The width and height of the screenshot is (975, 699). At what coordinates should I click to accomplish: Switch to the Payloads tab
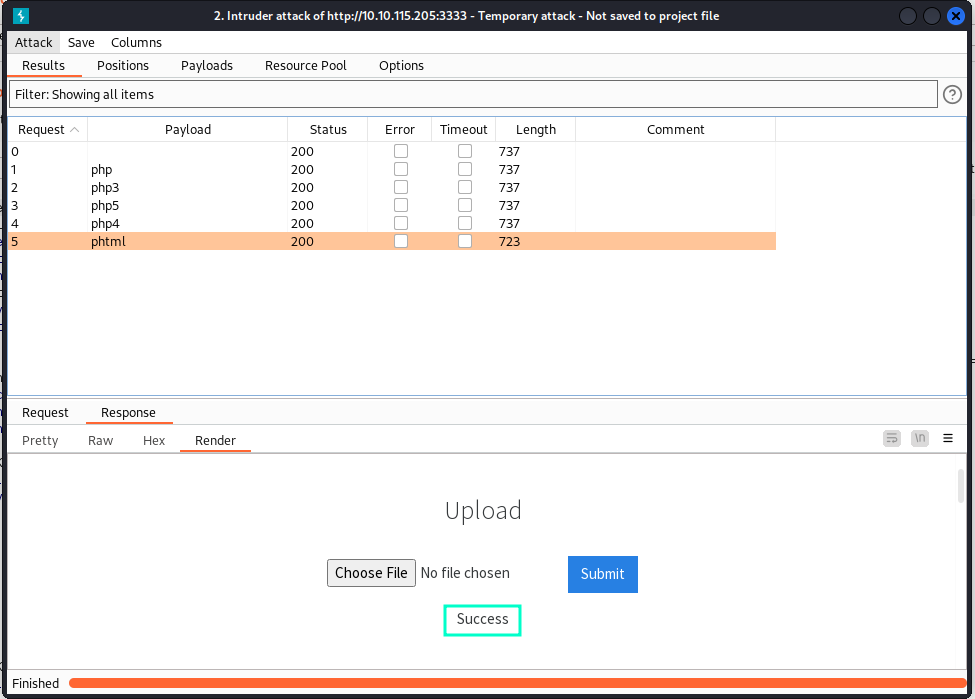tap(206, 65)
